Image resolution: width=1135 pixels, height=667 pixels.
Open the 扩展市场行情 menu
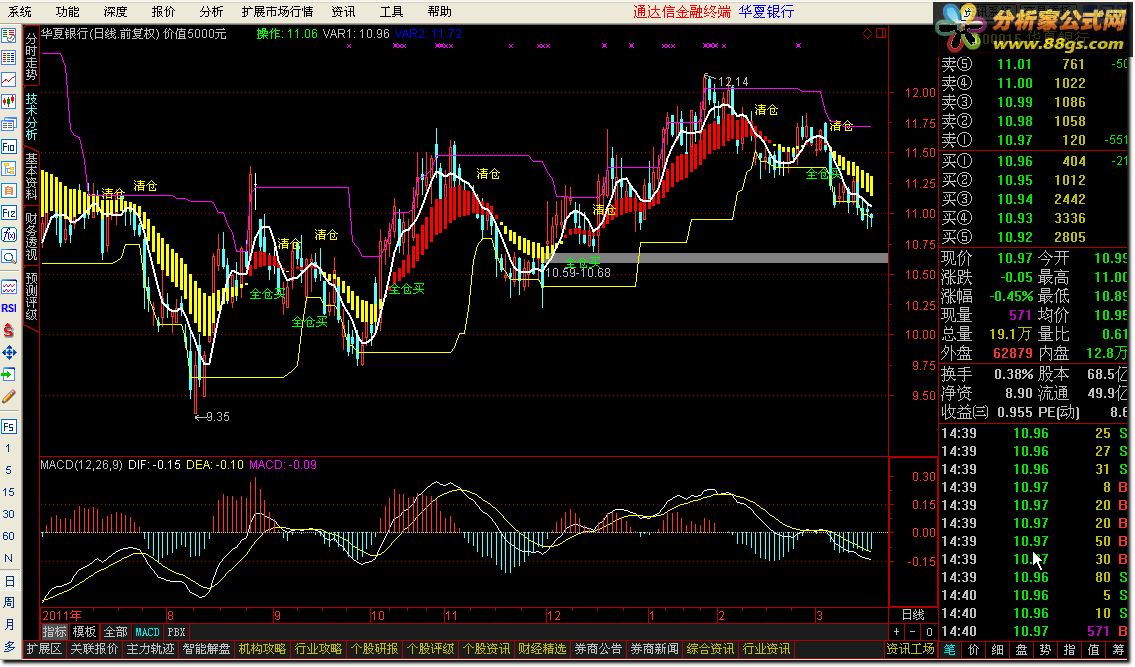277,12
